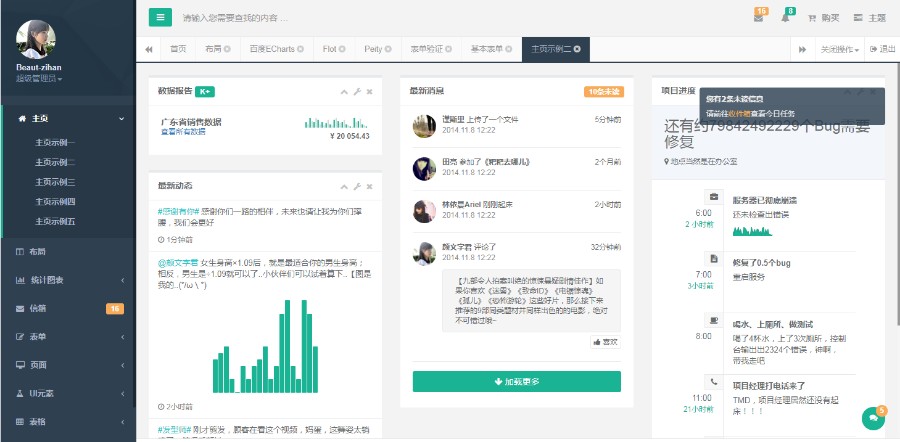Screen dimensions: 900x442
Task: Expand the UI元素 sidebar menu
Action: [x=68, y=393]
